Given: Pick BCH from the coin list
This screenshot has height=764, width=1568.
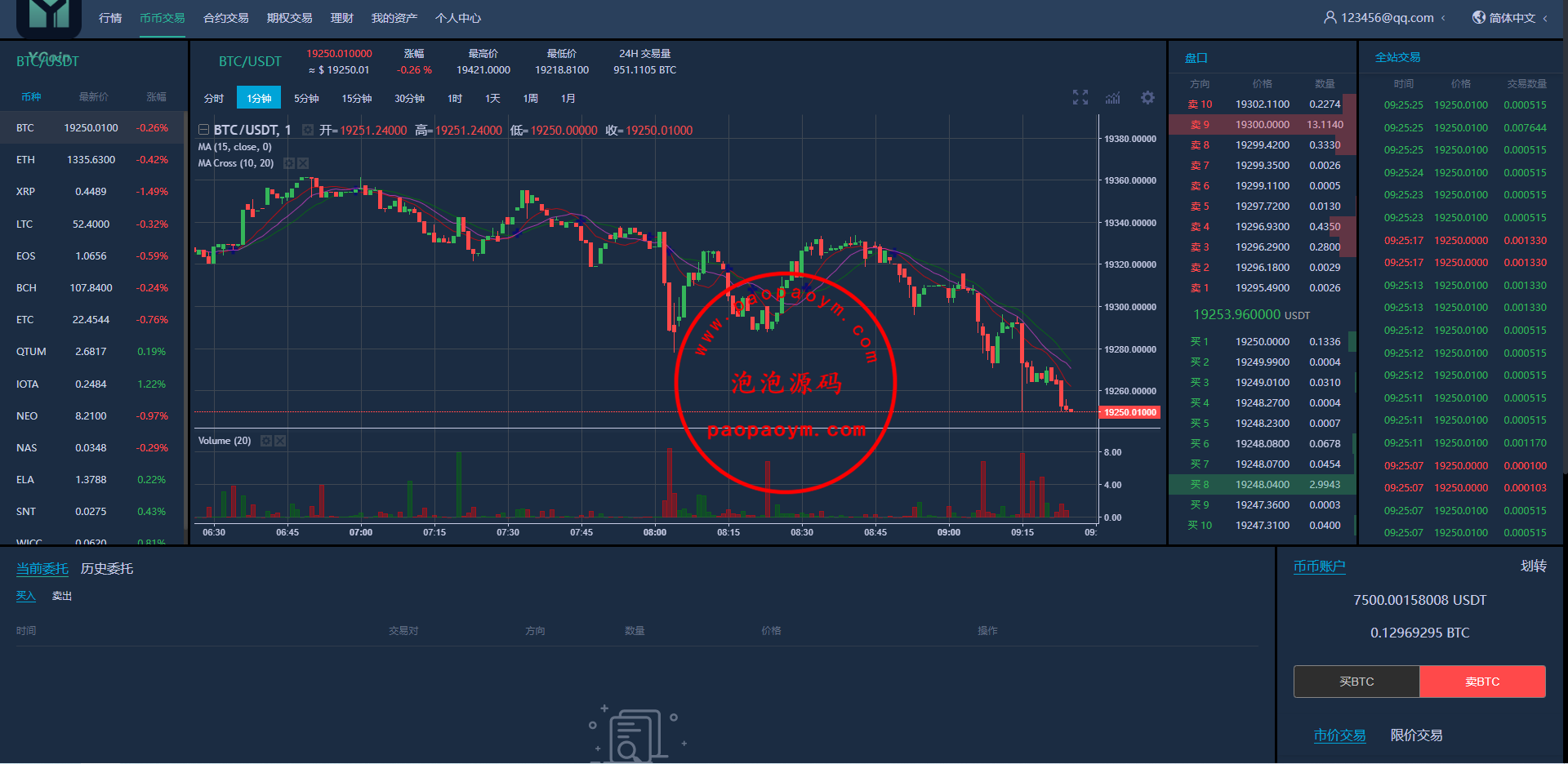Looking at the screenshot, I should click(x=93, y=287).
